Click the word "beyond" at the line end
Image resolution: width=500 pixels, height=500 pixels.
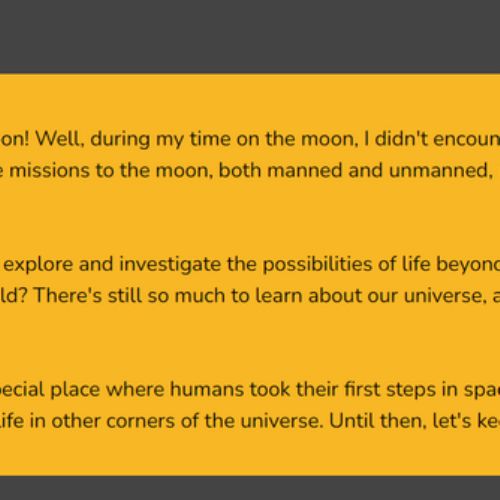click(468, 265)
